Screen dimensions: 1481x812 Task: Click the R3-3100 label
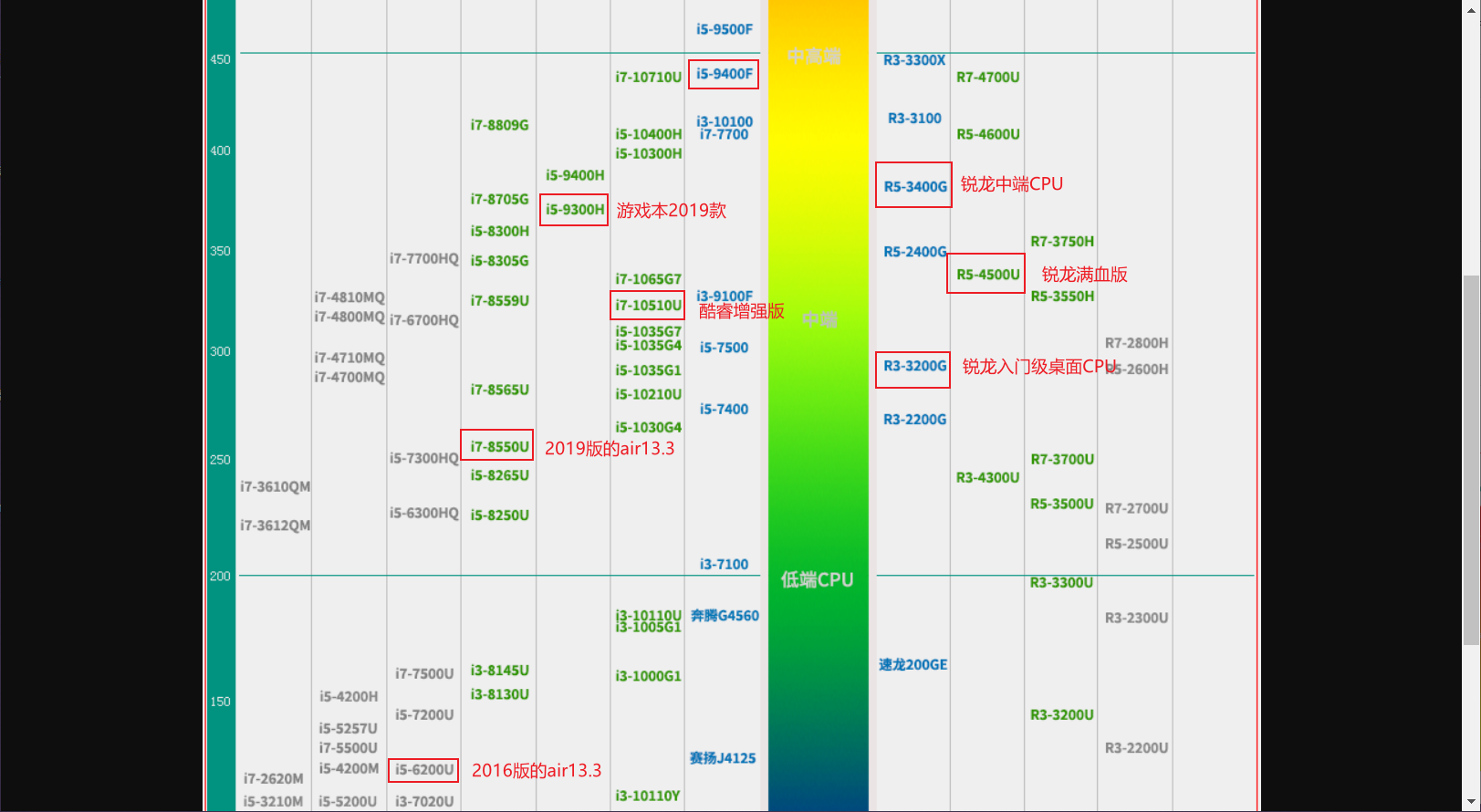tap(914, 119)
